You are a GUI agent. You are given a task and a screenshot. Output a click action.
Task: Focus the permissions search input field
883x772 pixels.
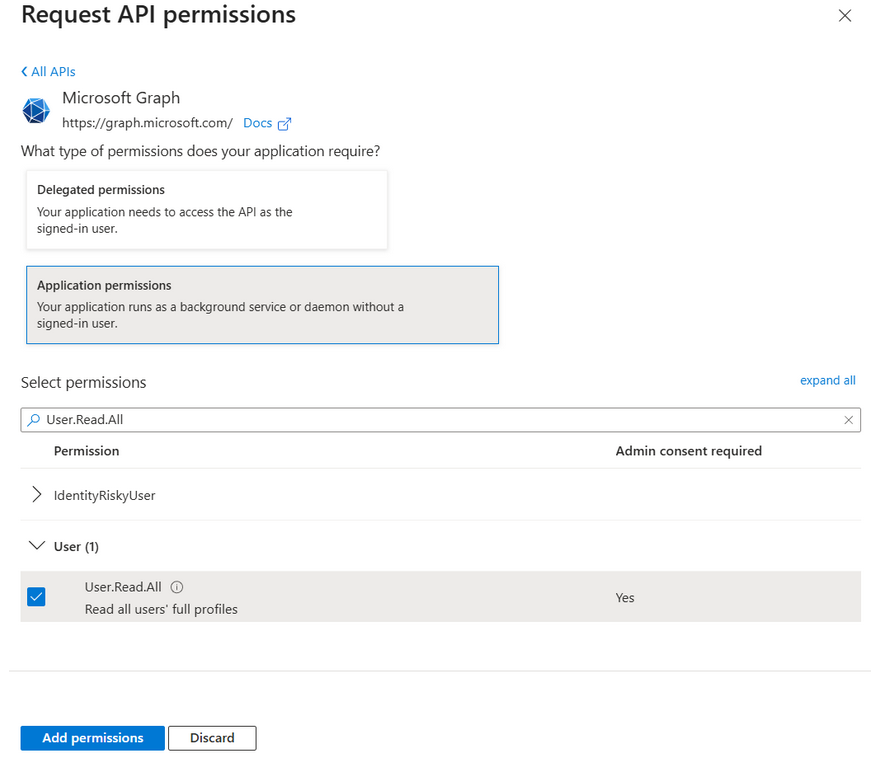point(440,420)
